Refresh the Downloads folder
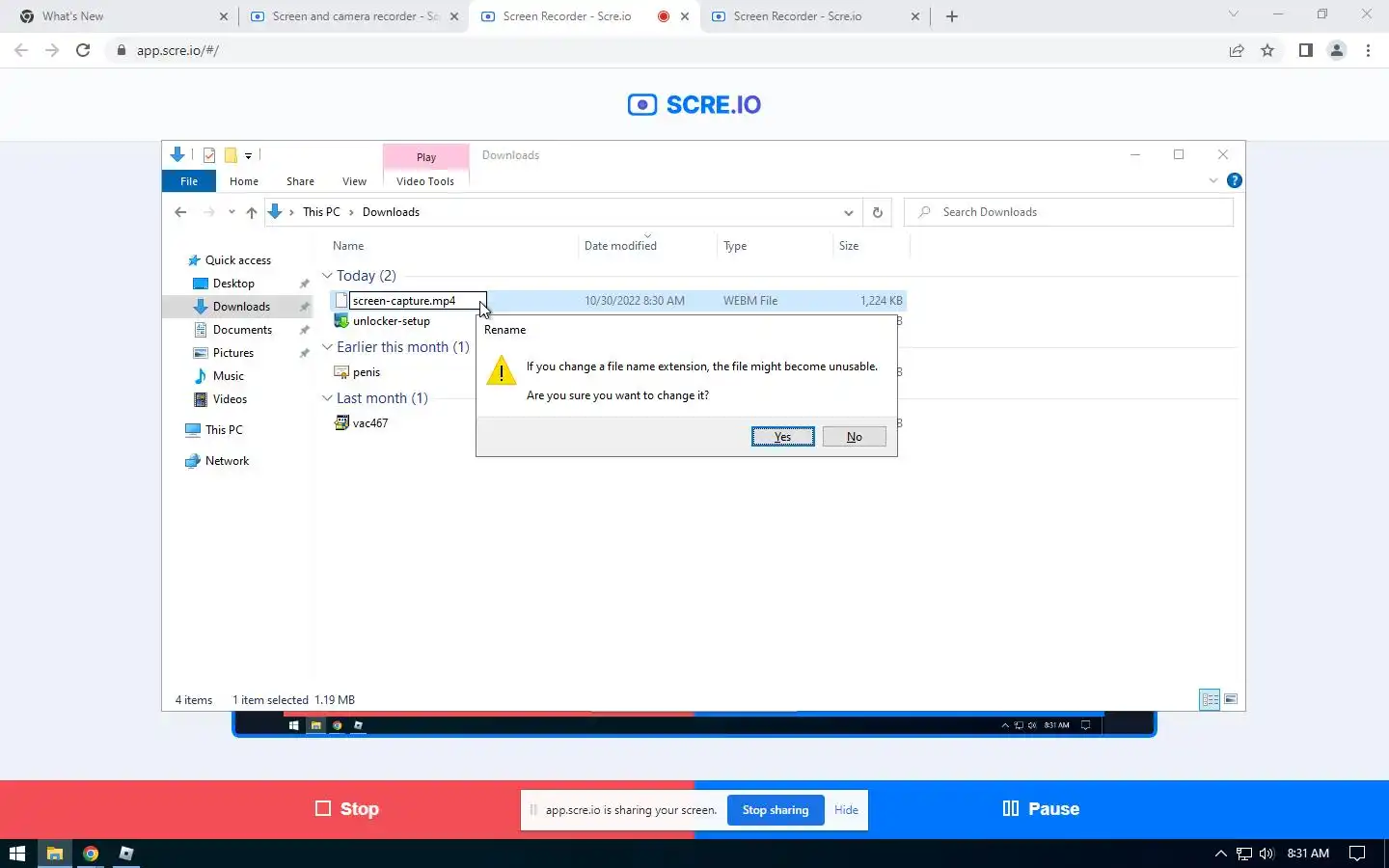 click(877, 212)
